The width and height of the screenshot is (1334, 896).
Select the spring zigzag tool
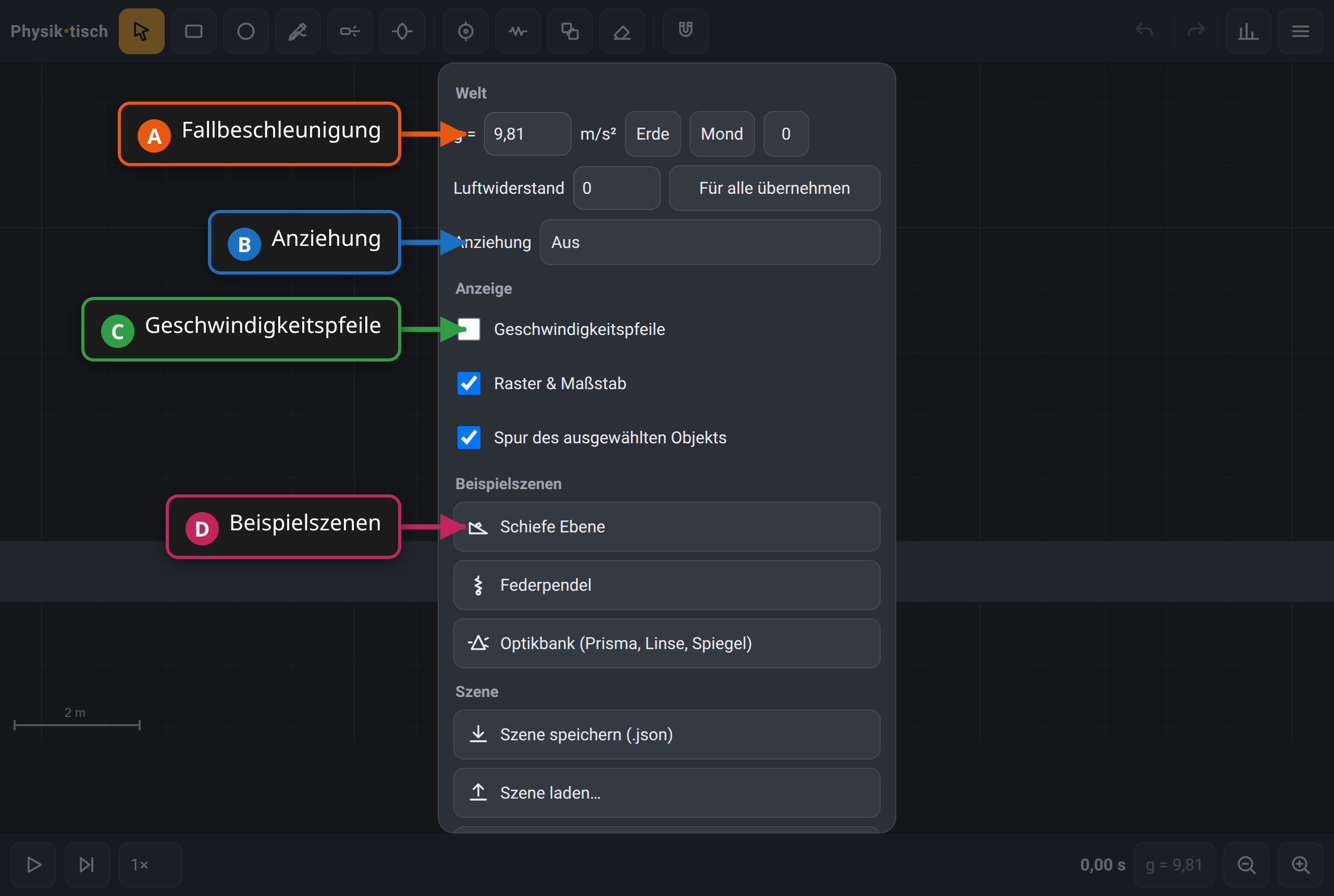click(518, 31)
